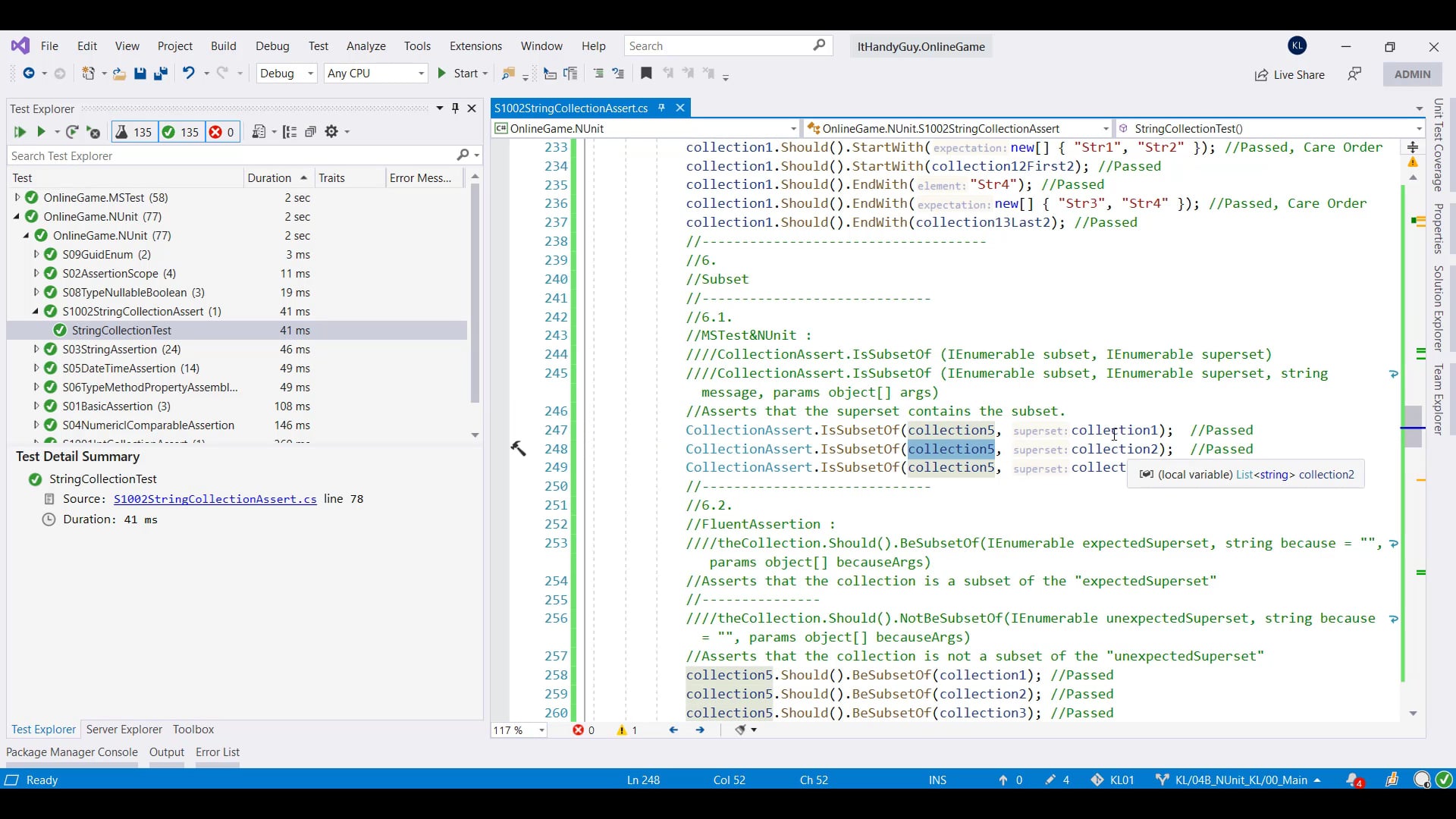
Task: Pin the Test Explorer panel
Action: [455, 108]
